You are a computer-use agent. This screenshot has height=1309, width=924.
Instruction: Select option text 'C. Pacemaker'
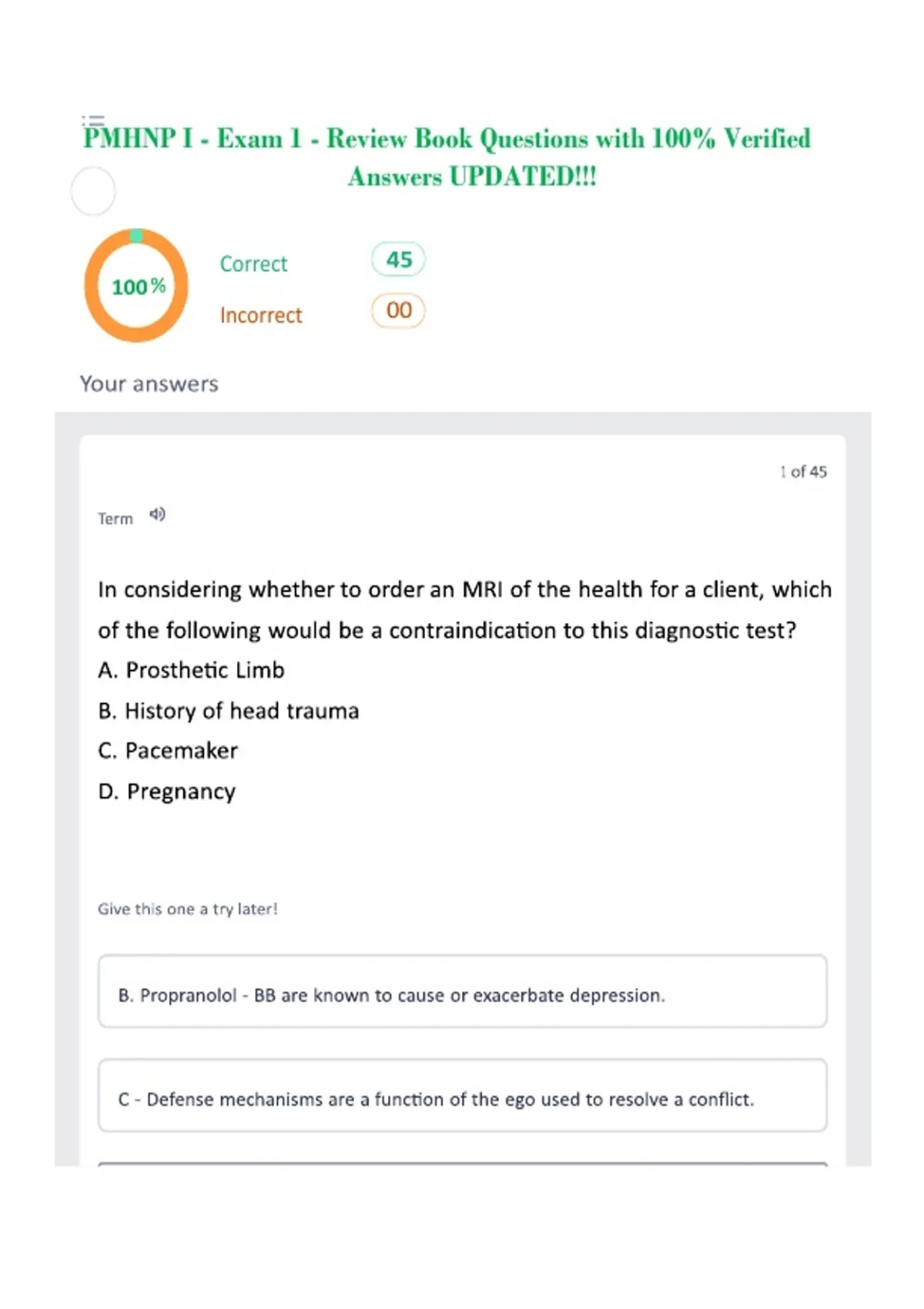click(168, 751)
